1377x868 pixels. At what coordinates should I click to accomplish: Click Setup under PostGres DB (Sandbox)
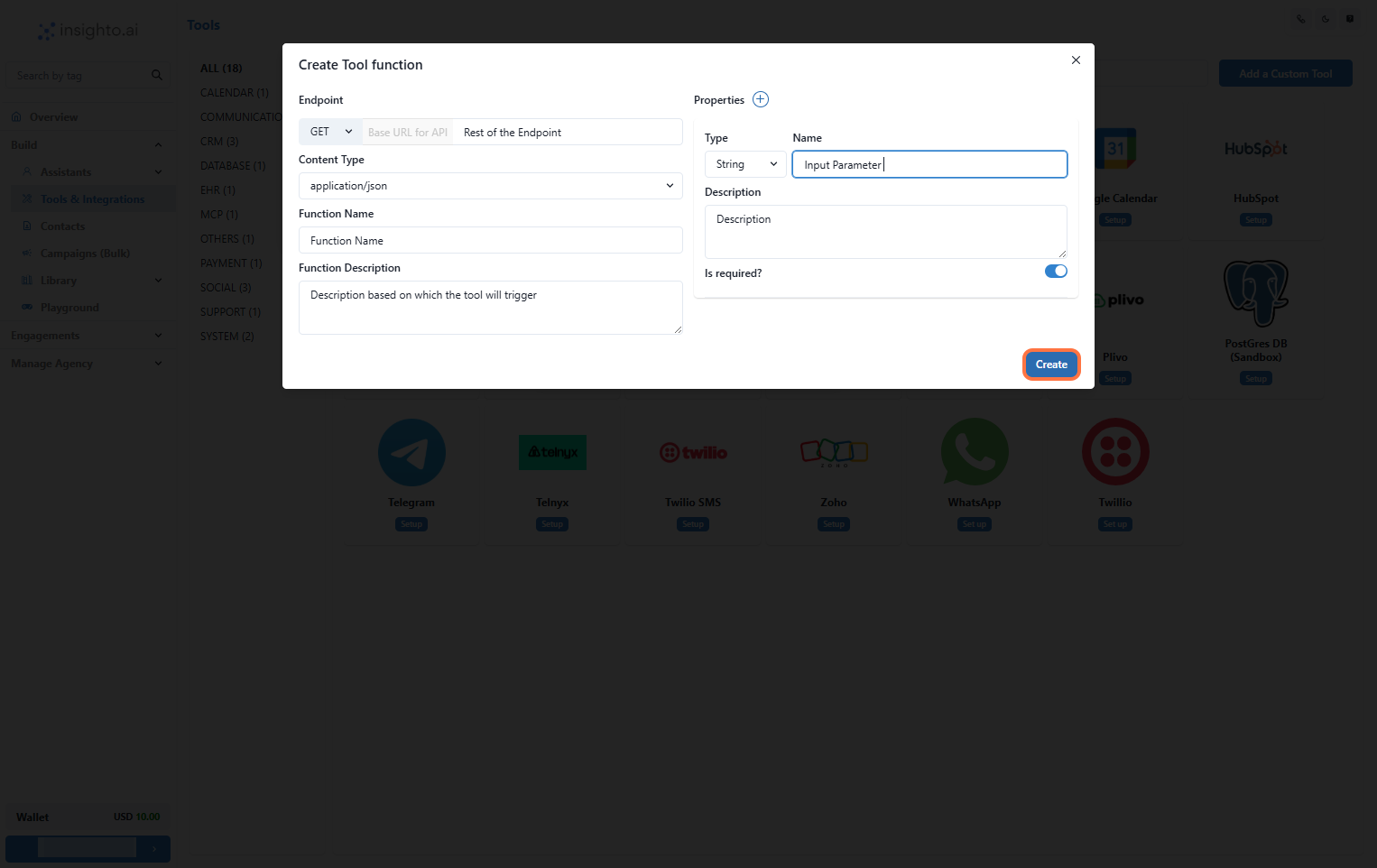point(1256,379)
